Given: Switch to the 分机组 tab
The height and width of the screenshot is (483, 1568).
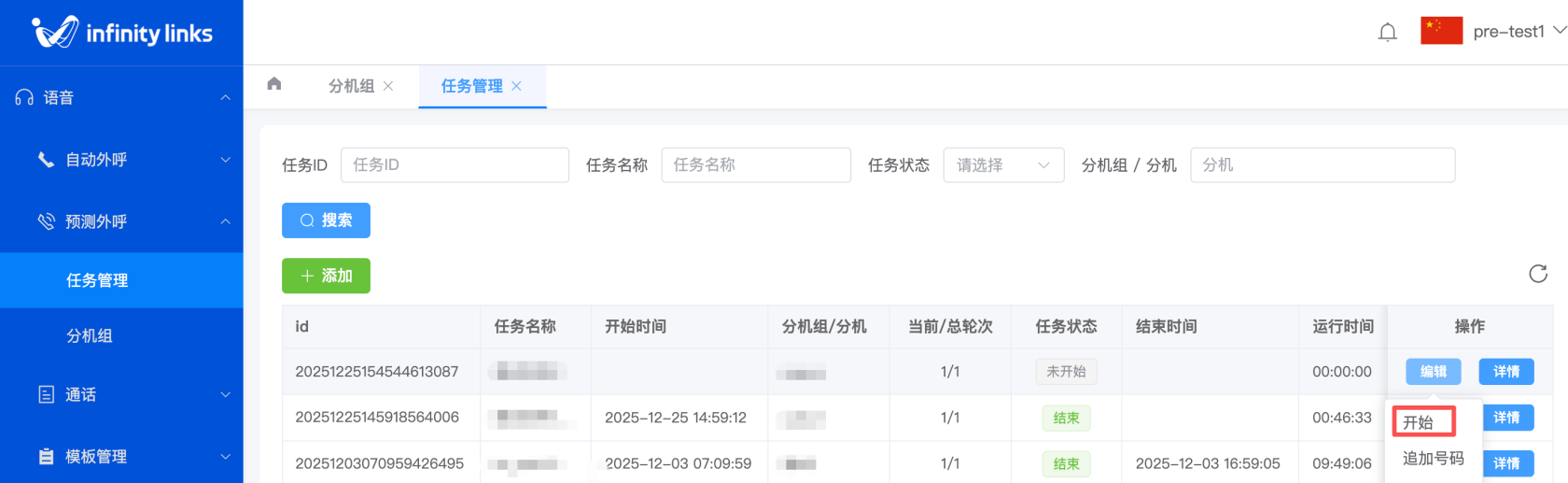Looking at the screenshot, I should coord(351,86).
